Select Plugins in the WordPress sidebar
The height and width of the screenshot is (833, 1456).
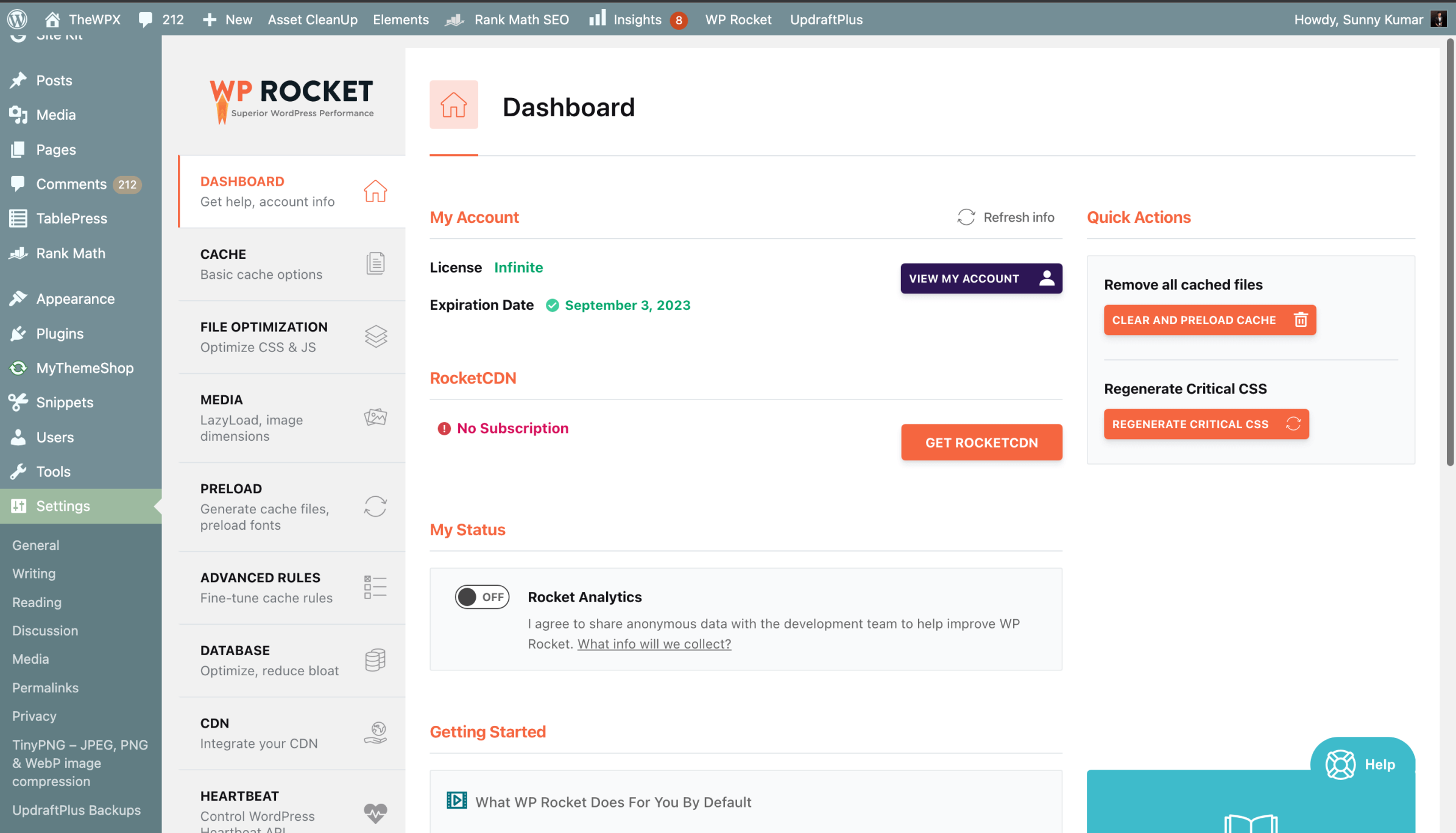(60, 334)
